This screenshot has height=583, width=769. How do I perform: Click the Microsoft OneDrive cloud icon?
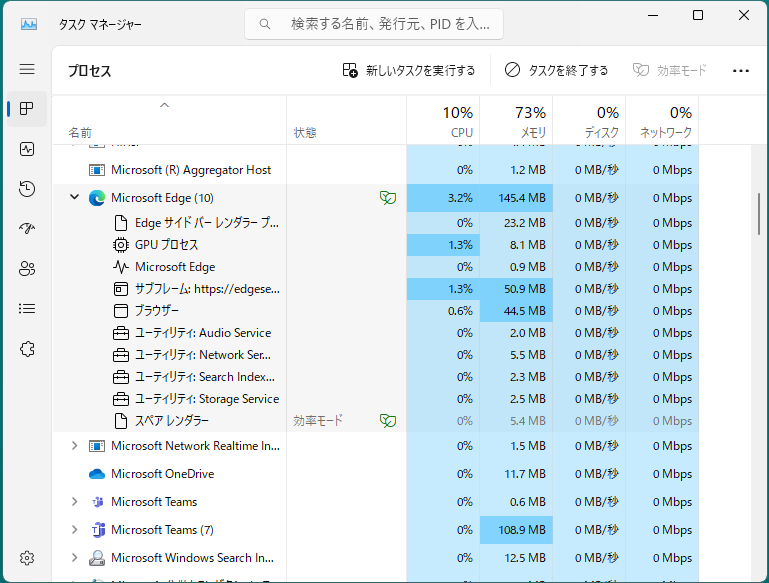coord(97,474)
